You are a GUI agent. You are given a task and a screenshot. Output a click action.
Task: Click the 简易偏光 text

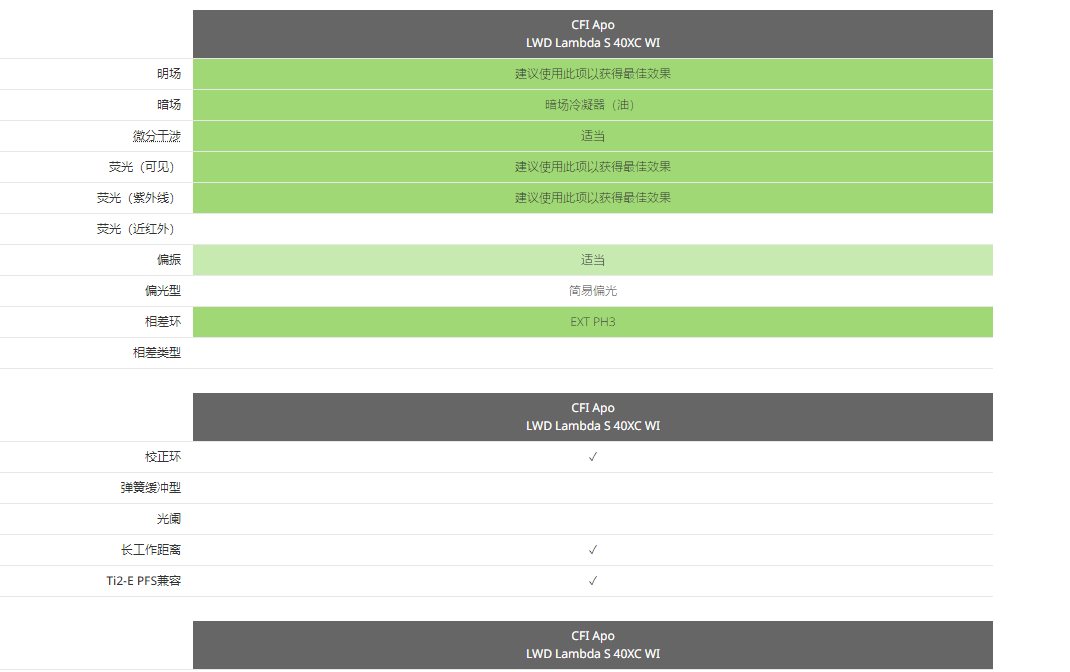point(593,291)
